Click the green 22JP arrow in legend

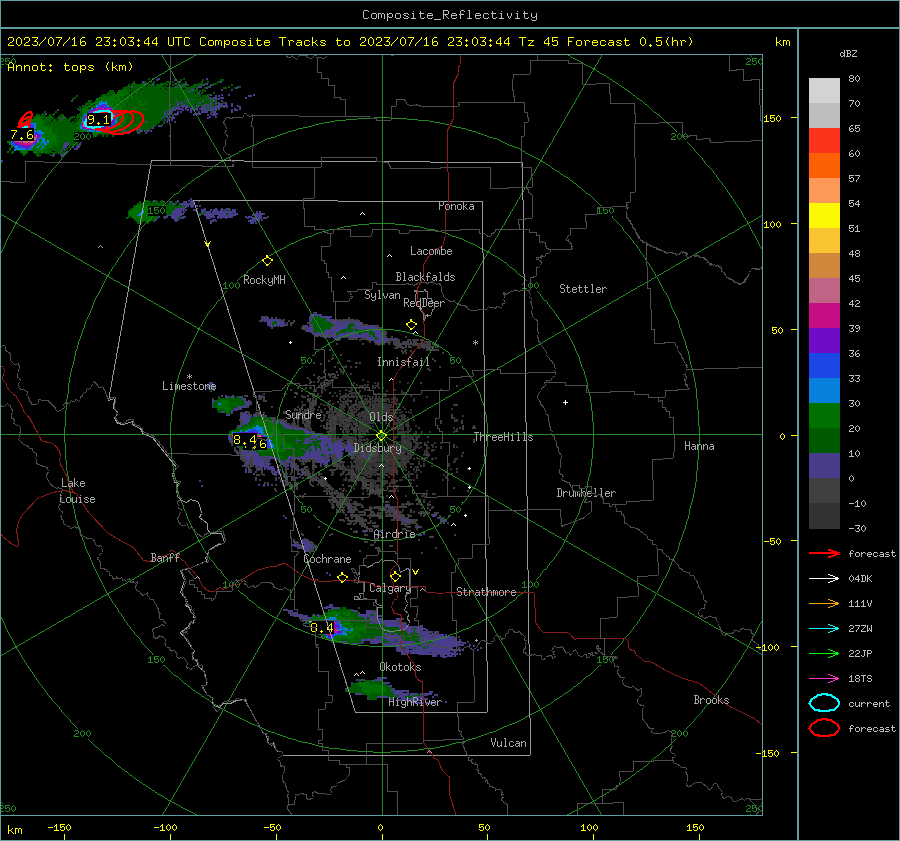click(x=824, y=653)
